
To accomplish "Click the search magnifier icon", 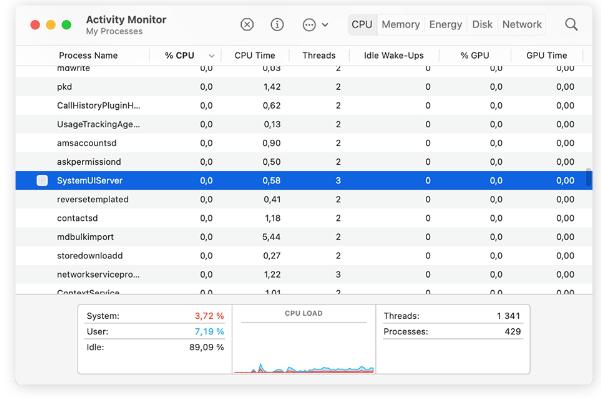I will [571, 25].
